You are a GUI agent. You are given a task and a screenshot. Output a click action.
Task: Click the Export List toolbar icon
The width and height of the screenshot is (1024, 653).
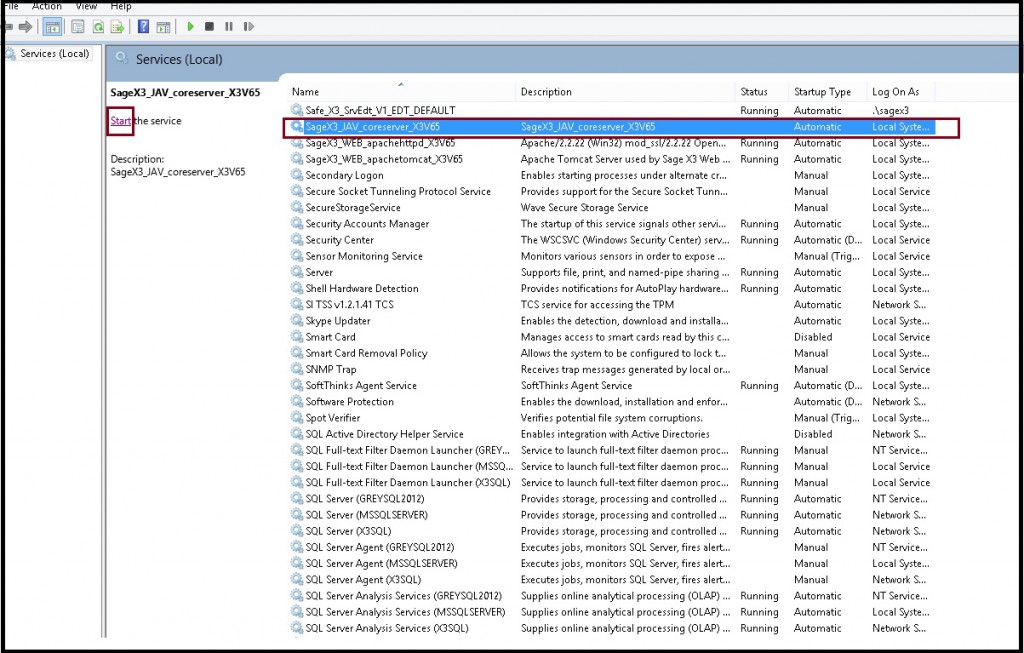pos(118,27)
